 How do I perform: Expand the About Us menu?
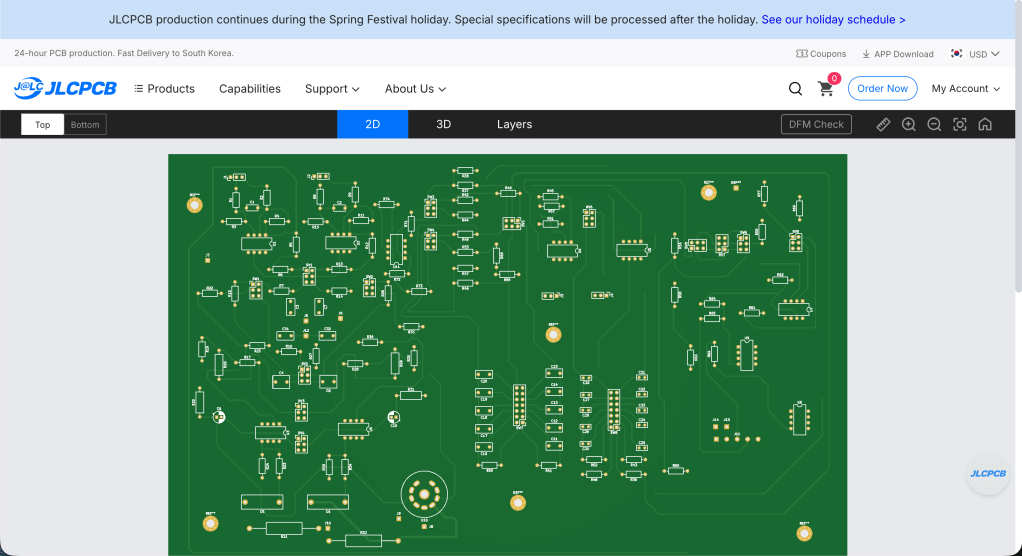(415, 89)
